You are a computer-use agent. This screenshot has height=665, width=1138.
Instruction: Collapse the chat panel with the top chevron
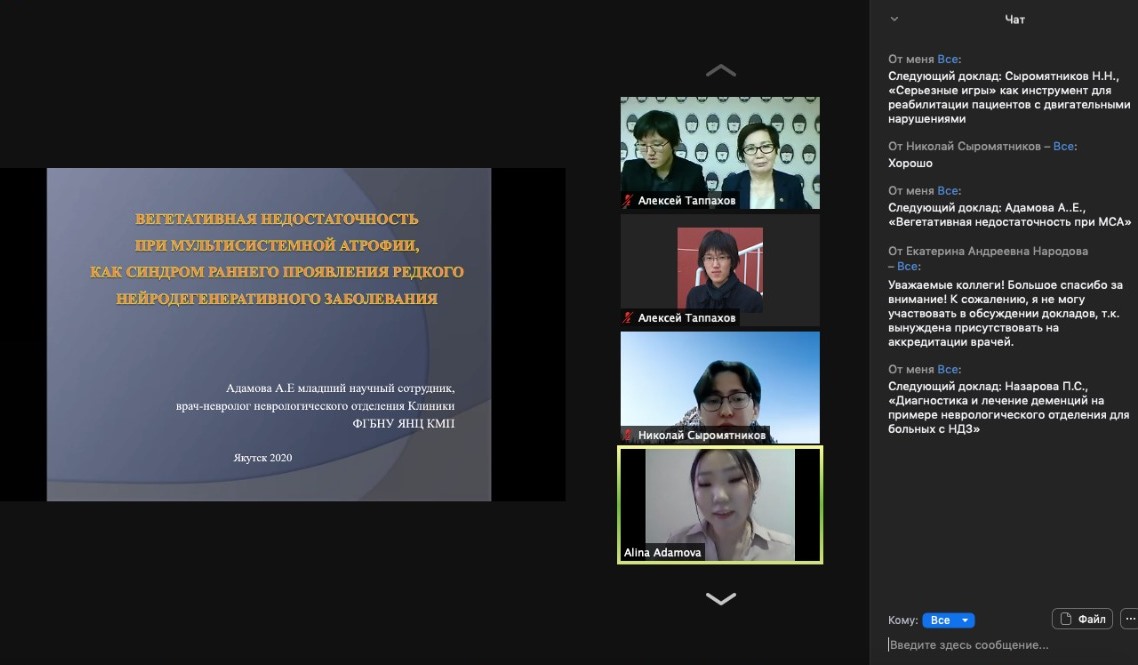(894, 20)
